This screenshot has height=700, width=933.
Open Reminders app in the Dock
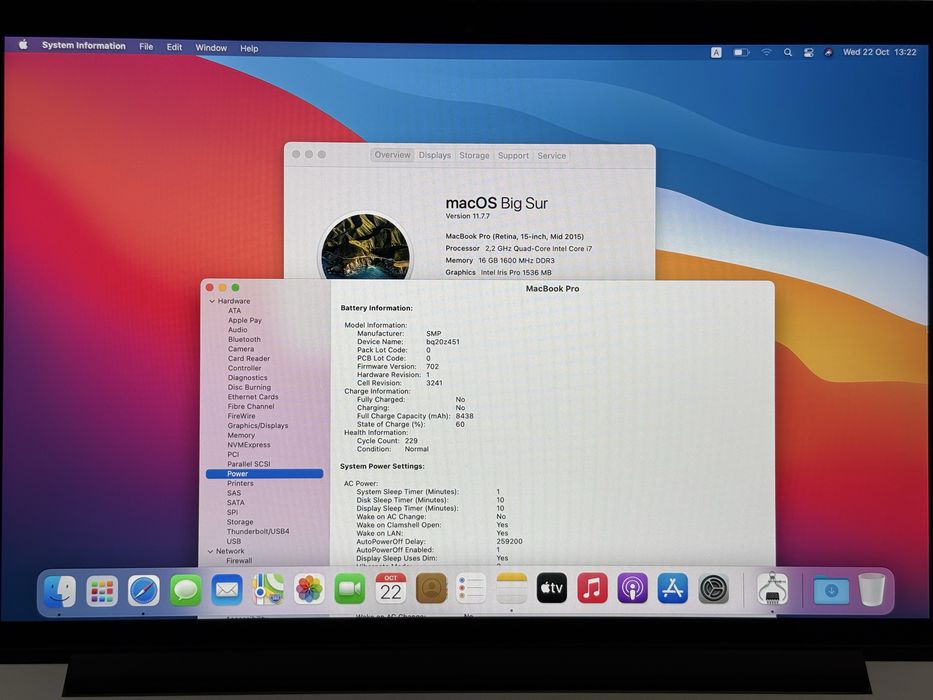[471, 589]
